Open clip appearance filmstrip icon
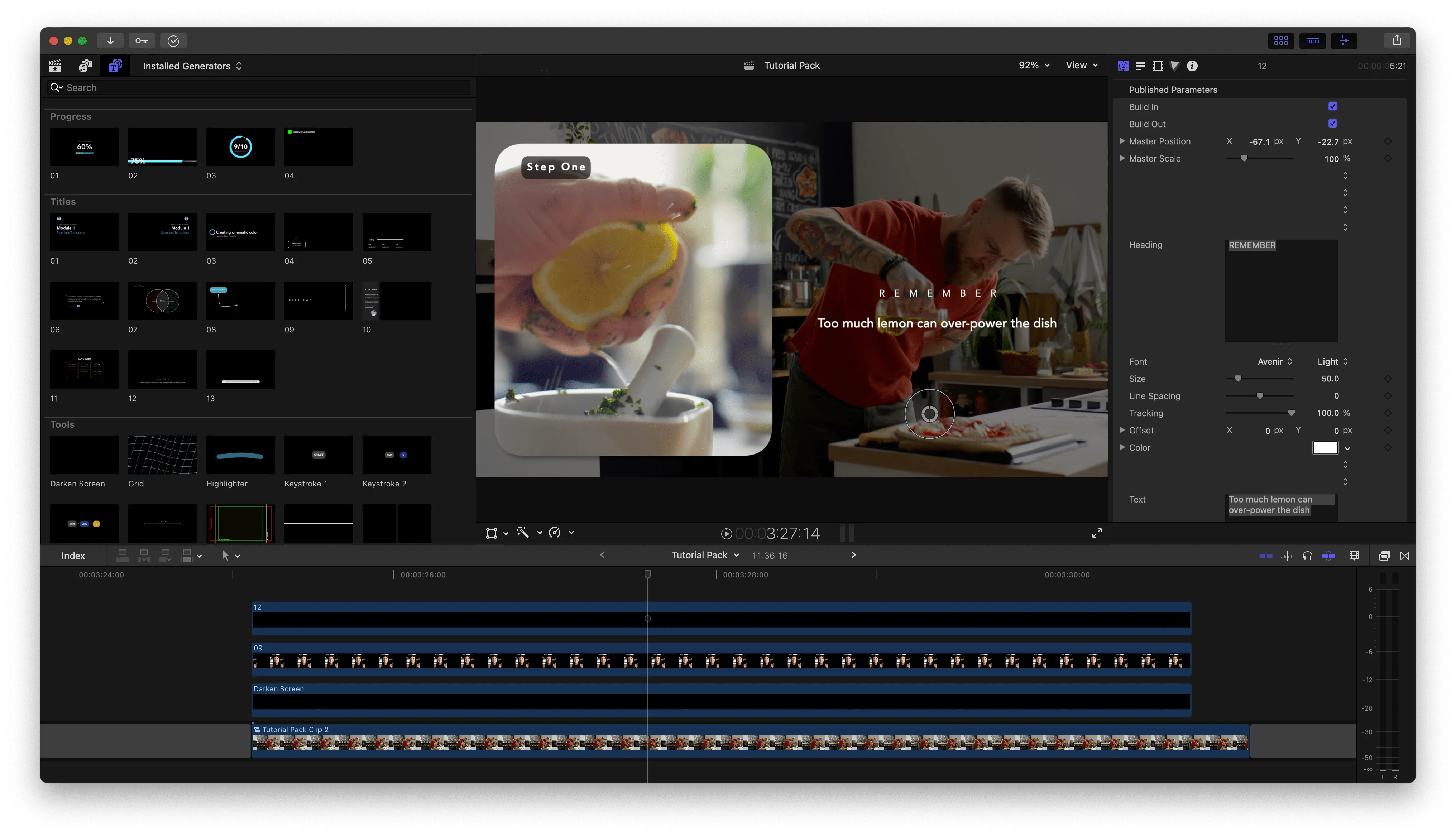 1354,556
